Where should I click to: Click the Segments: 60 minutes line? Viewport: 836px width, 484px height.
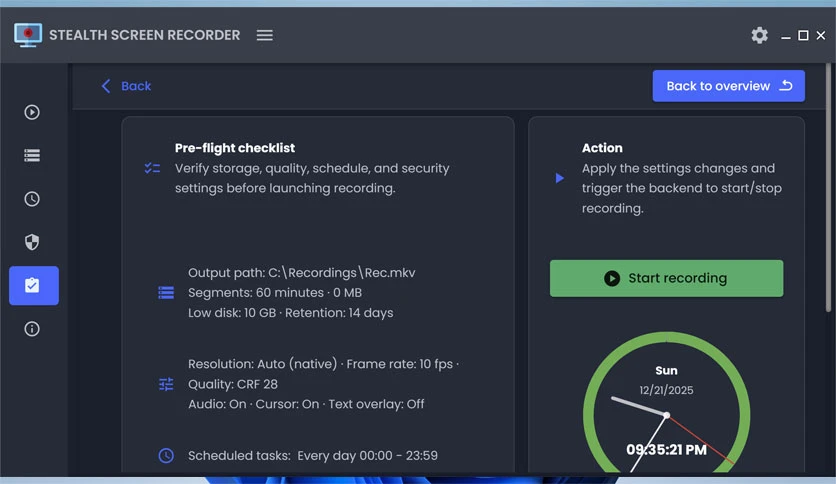click(275, 293)
